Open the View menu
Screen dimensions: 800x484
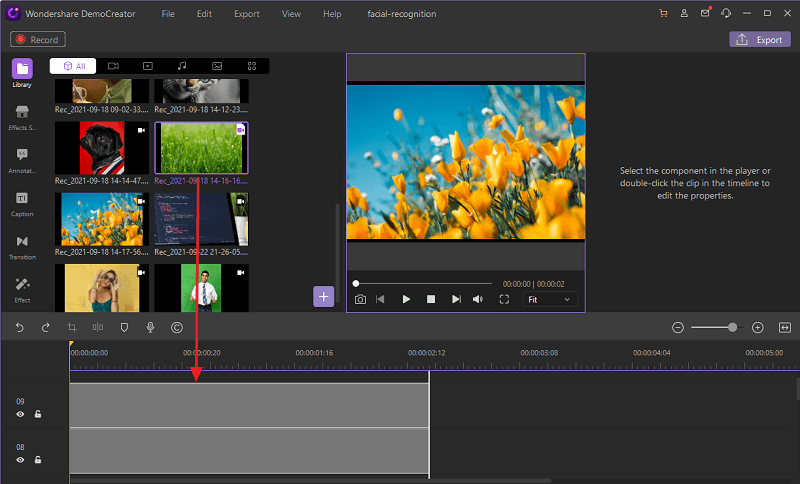tap(291, 14)
